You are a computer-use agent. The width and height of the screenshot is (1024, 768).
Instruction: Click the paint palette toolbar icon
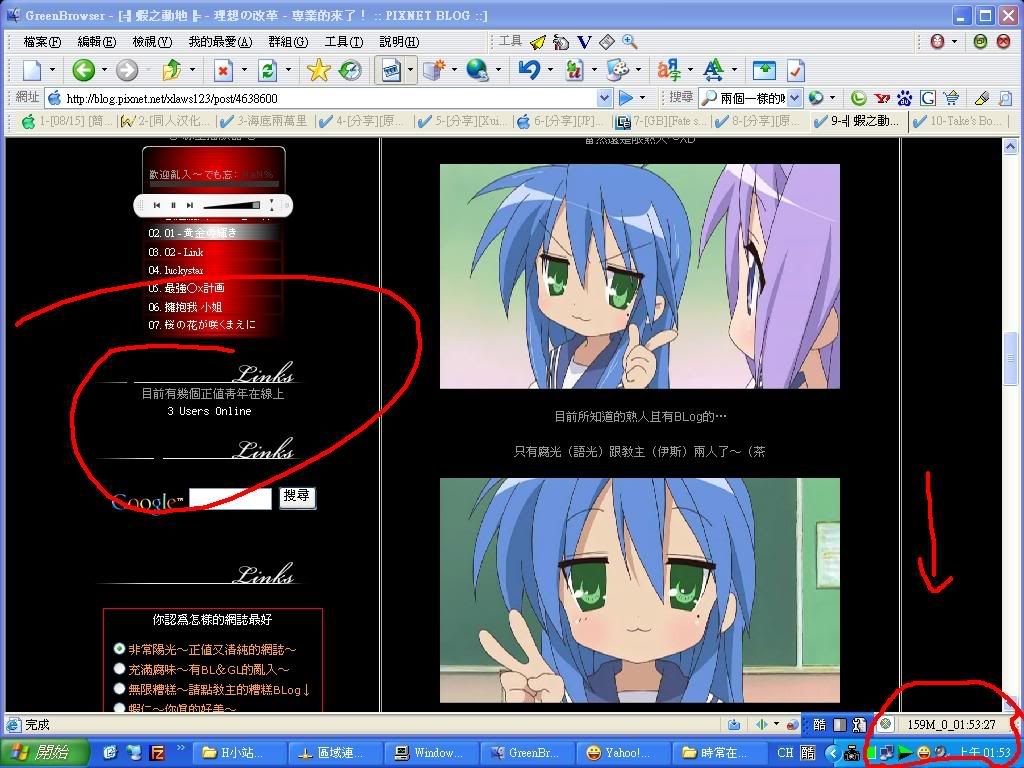point(617,70)
